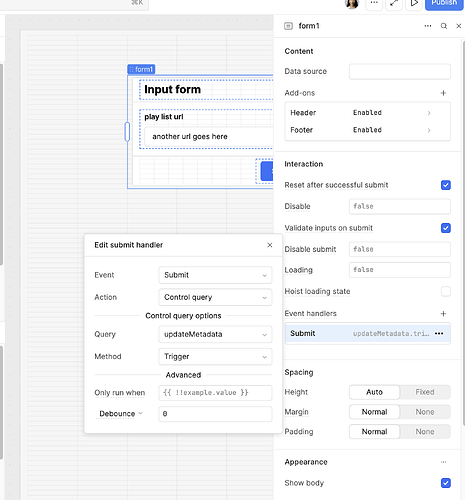This screenshot has height=500, width=465.
Task: Open Submit event handler options ellipsis
Action: (x=439, y=334)
